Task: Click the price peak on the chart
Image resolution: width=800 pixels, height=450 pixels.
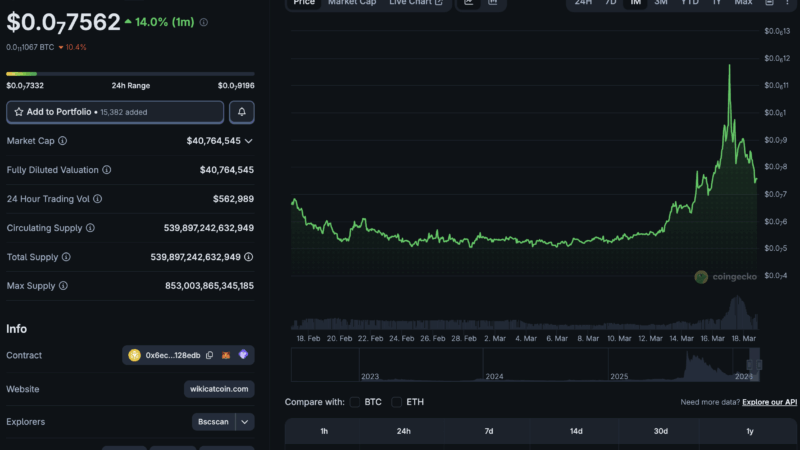Action: tap(729, 65)
